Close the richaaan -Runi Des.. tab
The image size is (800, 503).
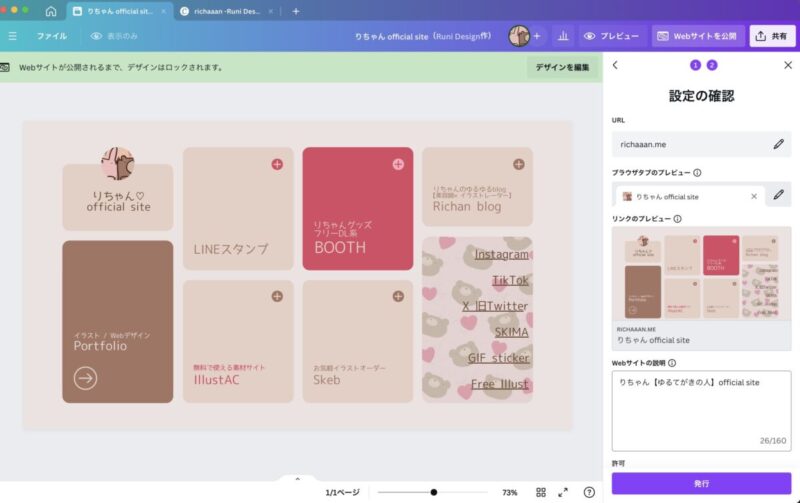(x=270, y=11)
